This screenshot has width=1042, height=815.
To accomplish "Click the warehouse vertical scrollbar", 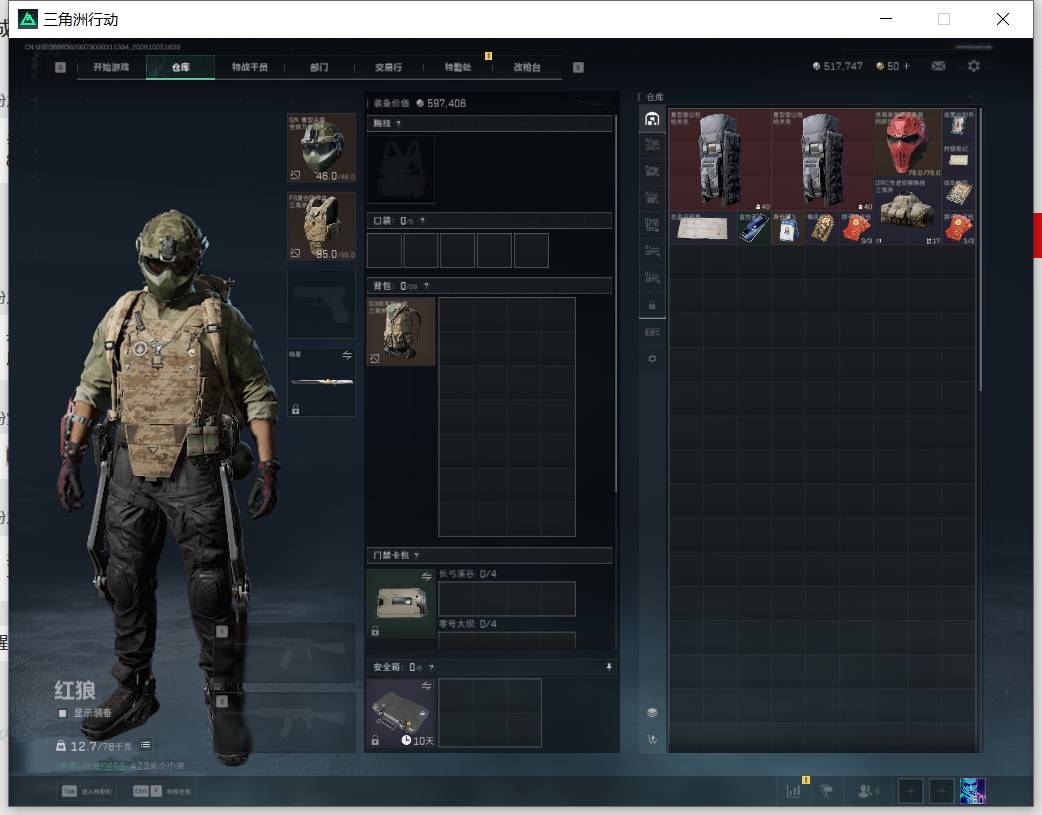I will click(x=980, y=250).
